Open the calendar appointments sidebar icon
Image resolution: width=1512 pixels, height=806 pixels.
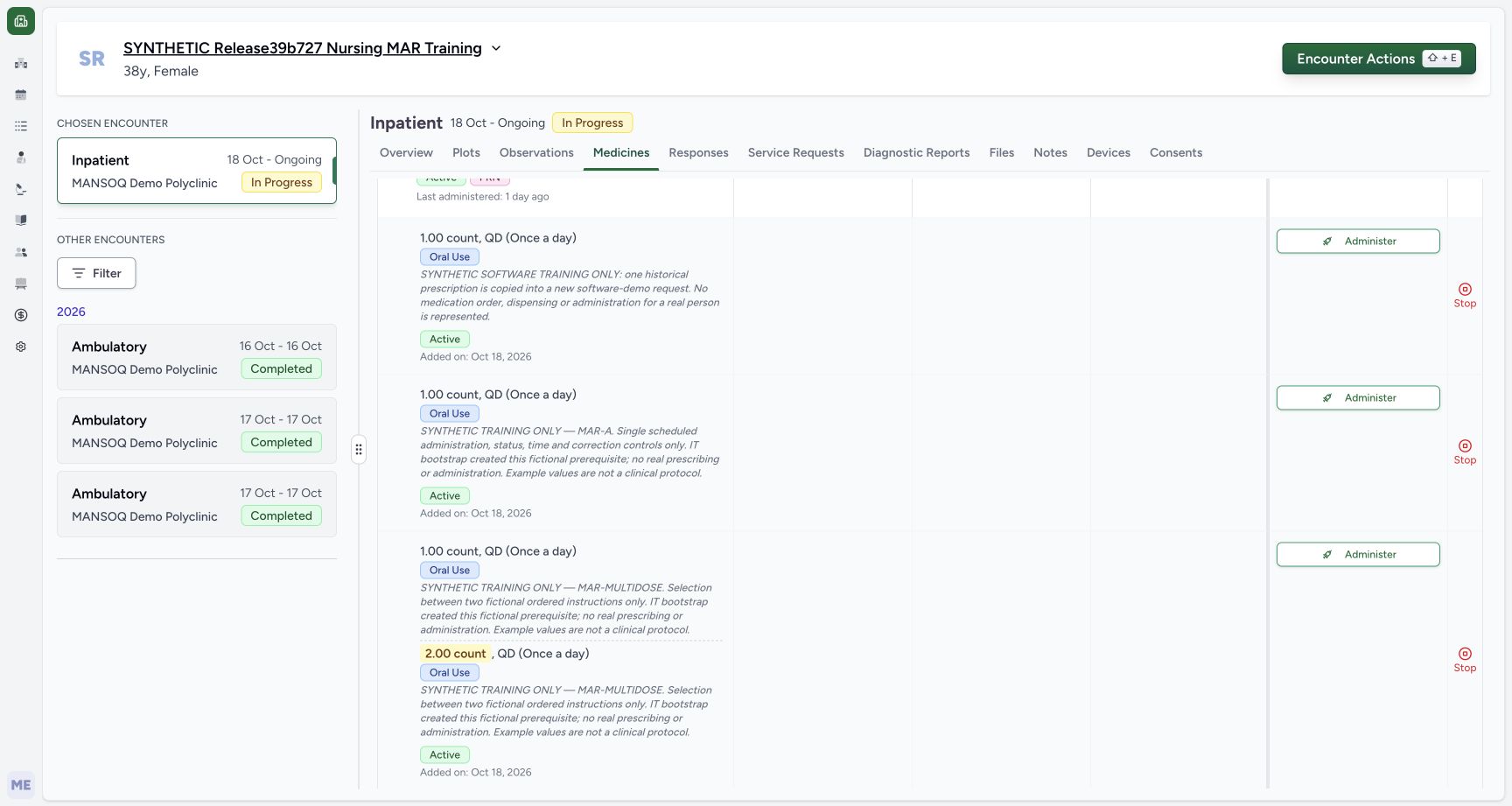click(x=21, y=95)
